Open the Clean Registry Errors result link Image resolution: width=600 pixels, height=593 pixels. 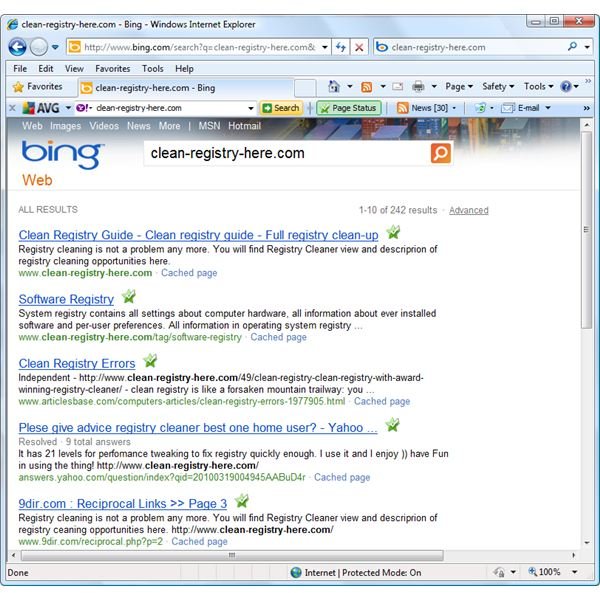tap(77, 363)
